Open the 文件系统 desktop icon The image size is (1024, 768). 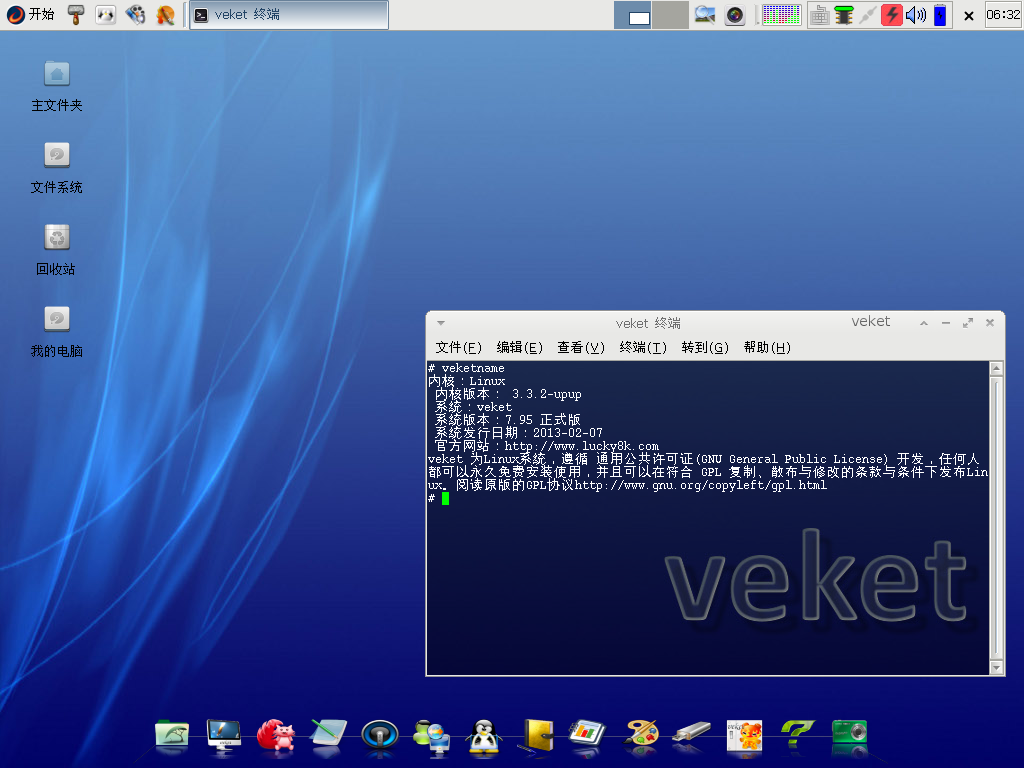(57, 168)
